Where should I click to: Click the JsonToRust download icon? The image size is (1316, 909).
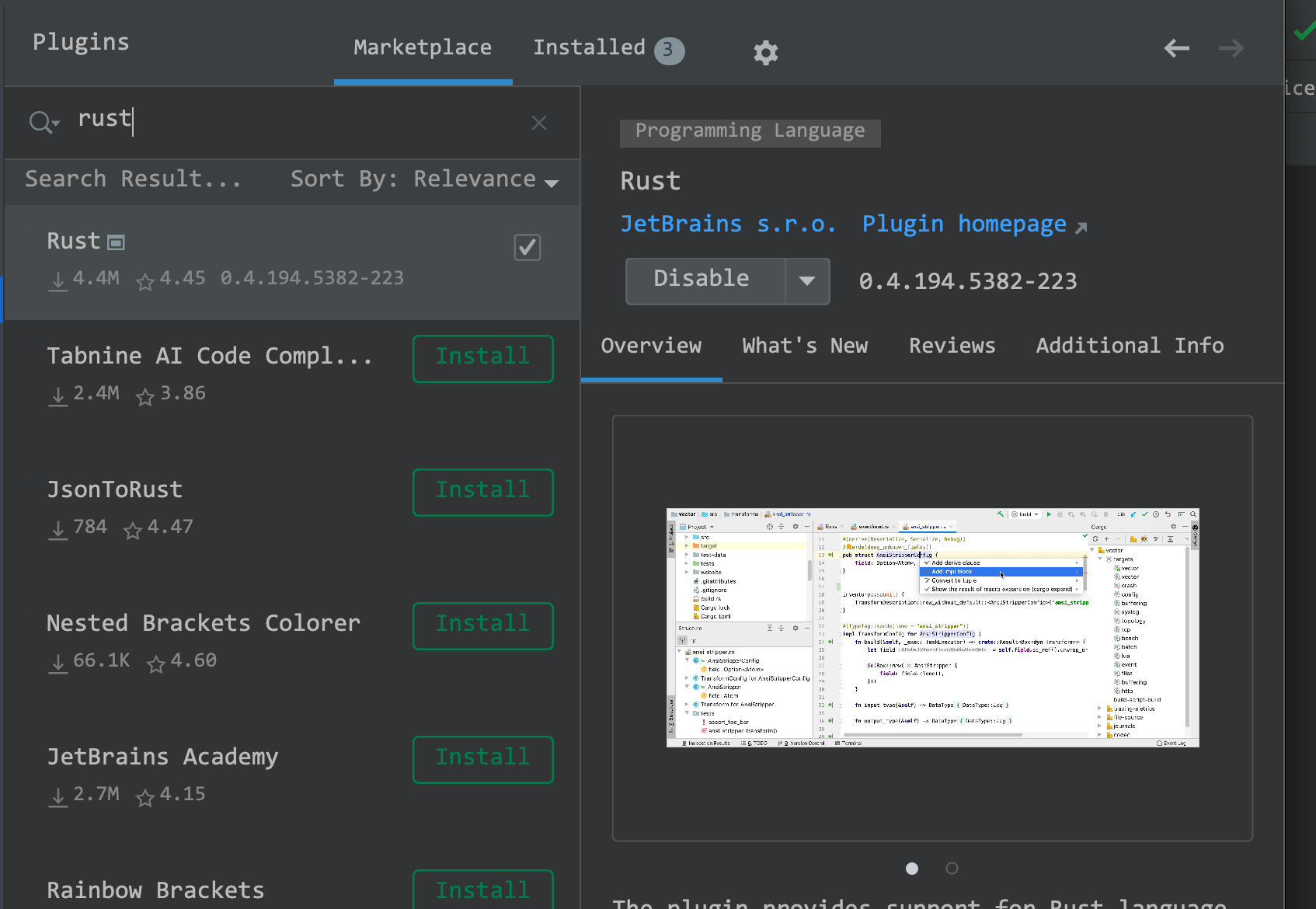58,529
